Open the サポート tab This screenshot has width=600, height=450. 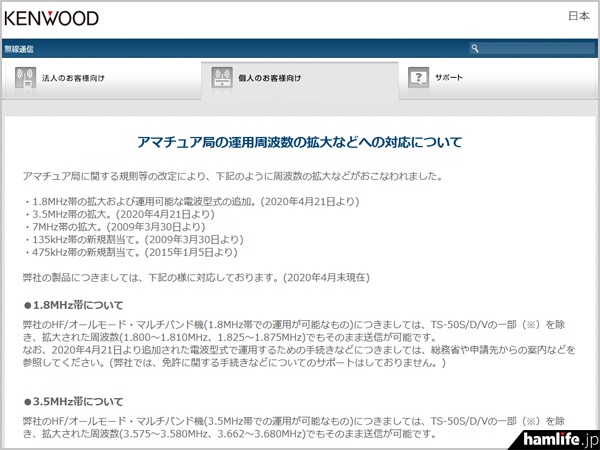449,77
